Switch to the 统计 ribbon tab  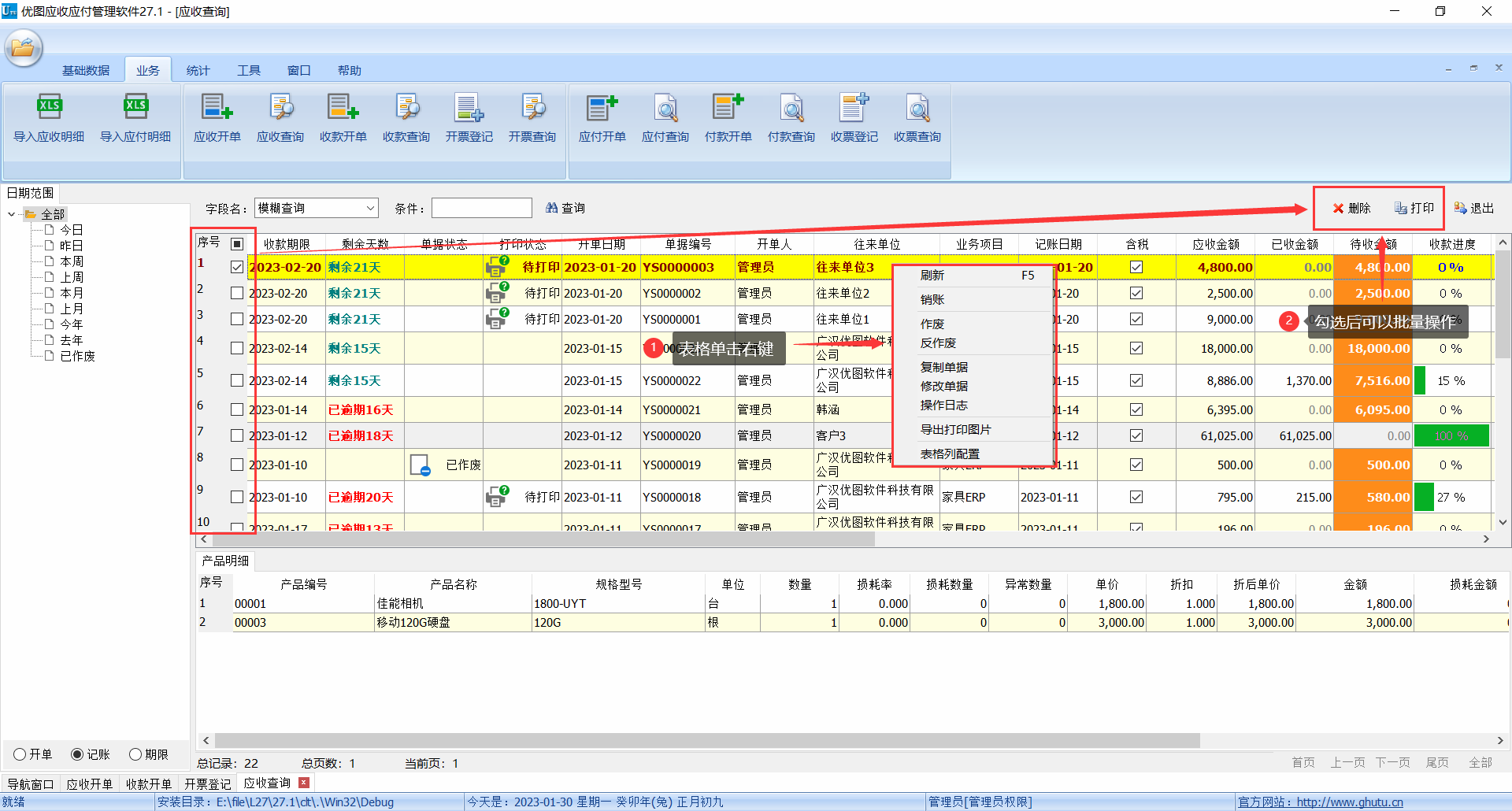coord(198,70)
